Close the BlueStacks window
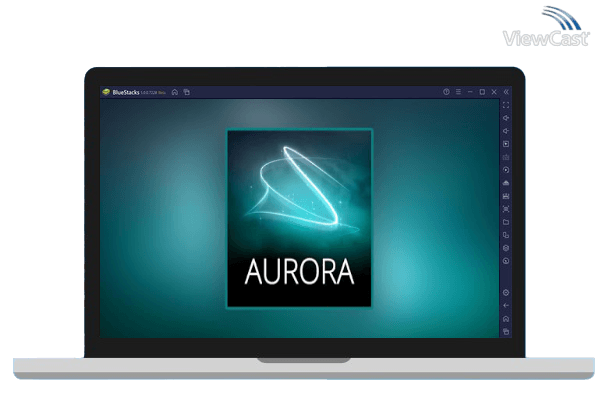 [494, 92]
